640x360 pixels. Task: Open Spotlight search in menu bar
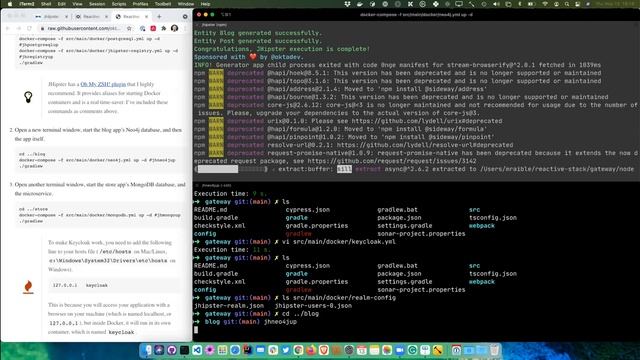(567, 4)
